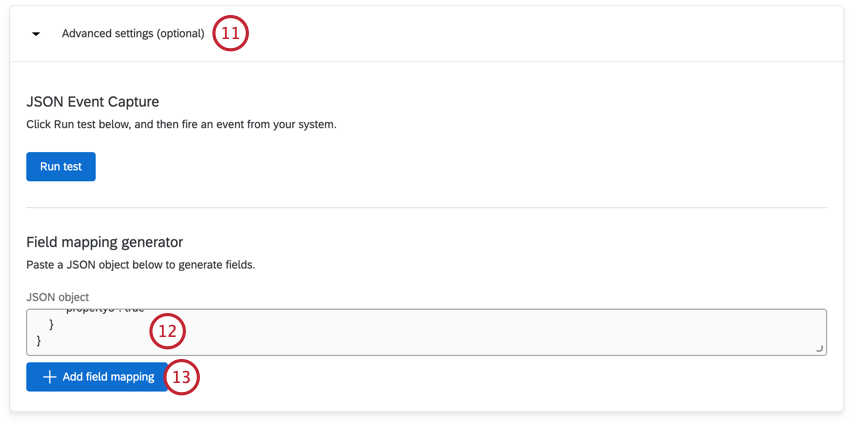Collapse the Advanced settings section arrow
This screenshot has width=850, height=425.
[36, 34]
